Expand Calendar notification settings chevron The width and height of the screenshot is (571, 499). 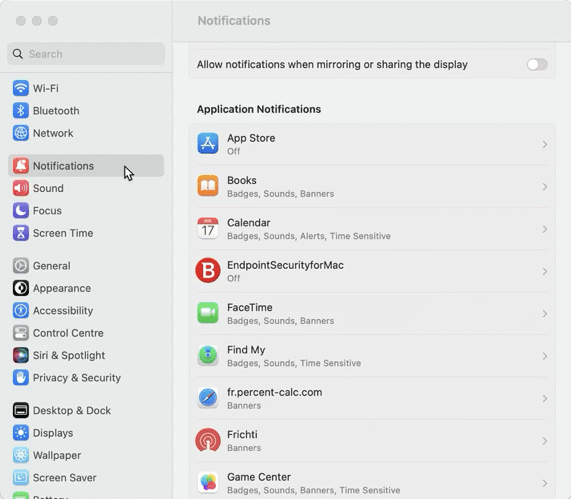tap(545, 229)
